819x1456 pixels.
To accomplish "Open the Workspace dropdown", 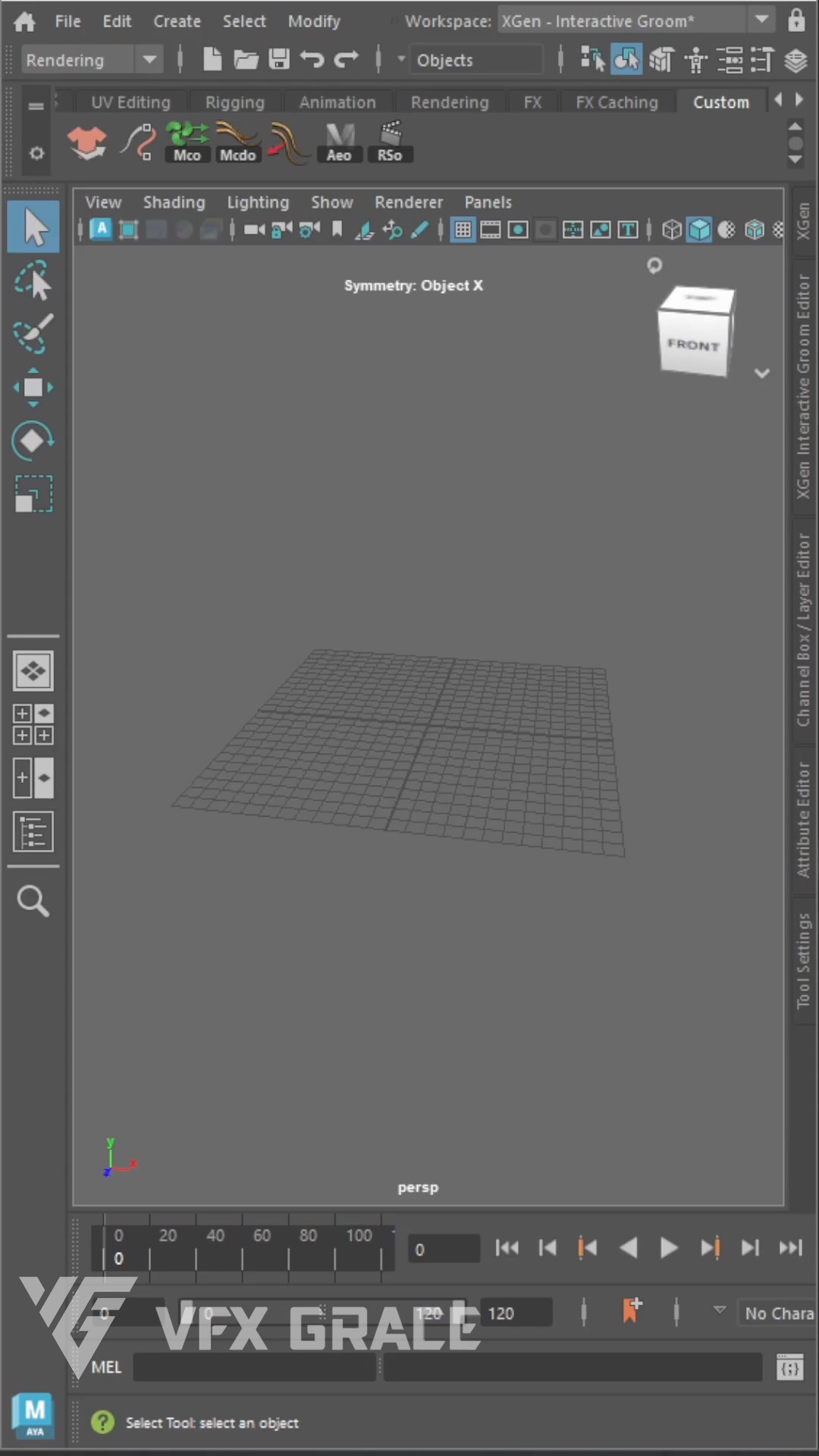I will coord(635,21).
